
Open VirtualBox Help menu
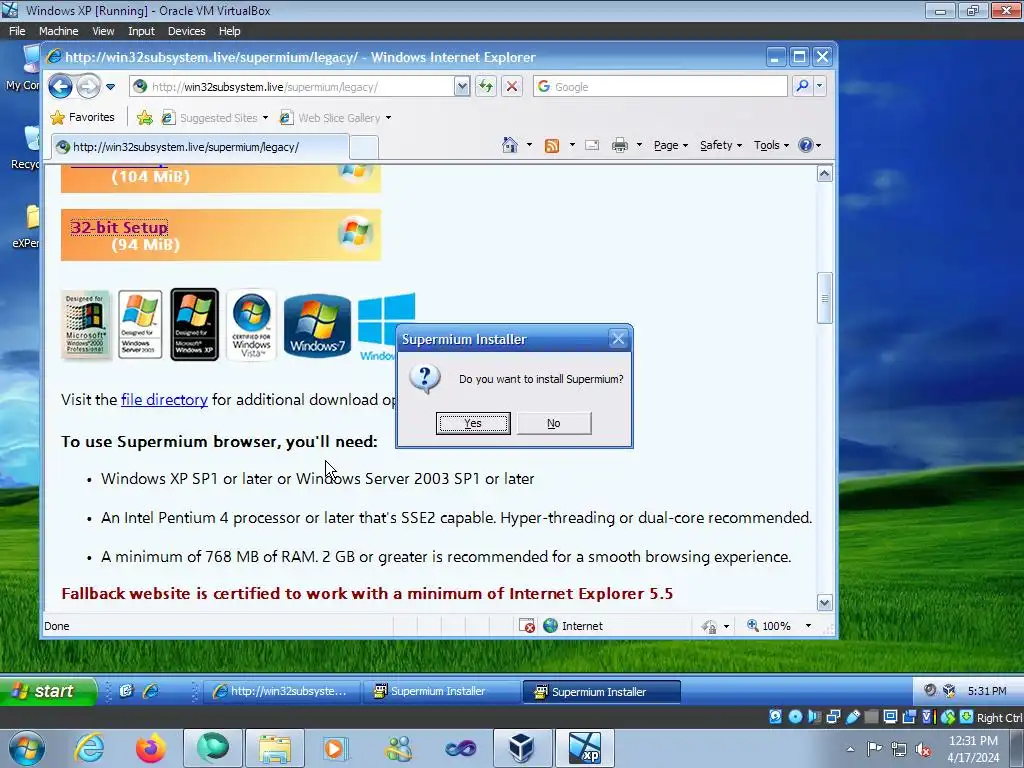[x=229, y=31]
